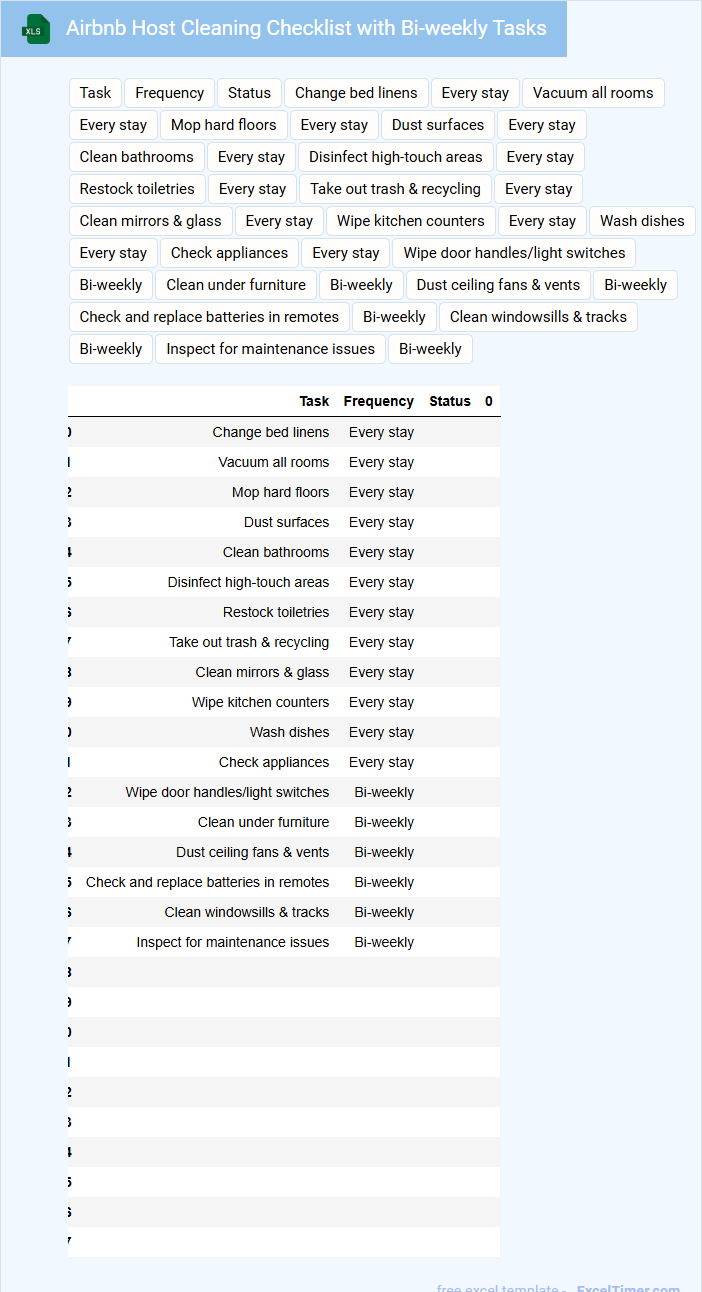Select 'Mop hard floors' table row cell
The width and height of the screenshot is (702, 1292).
tap(280, 492)
